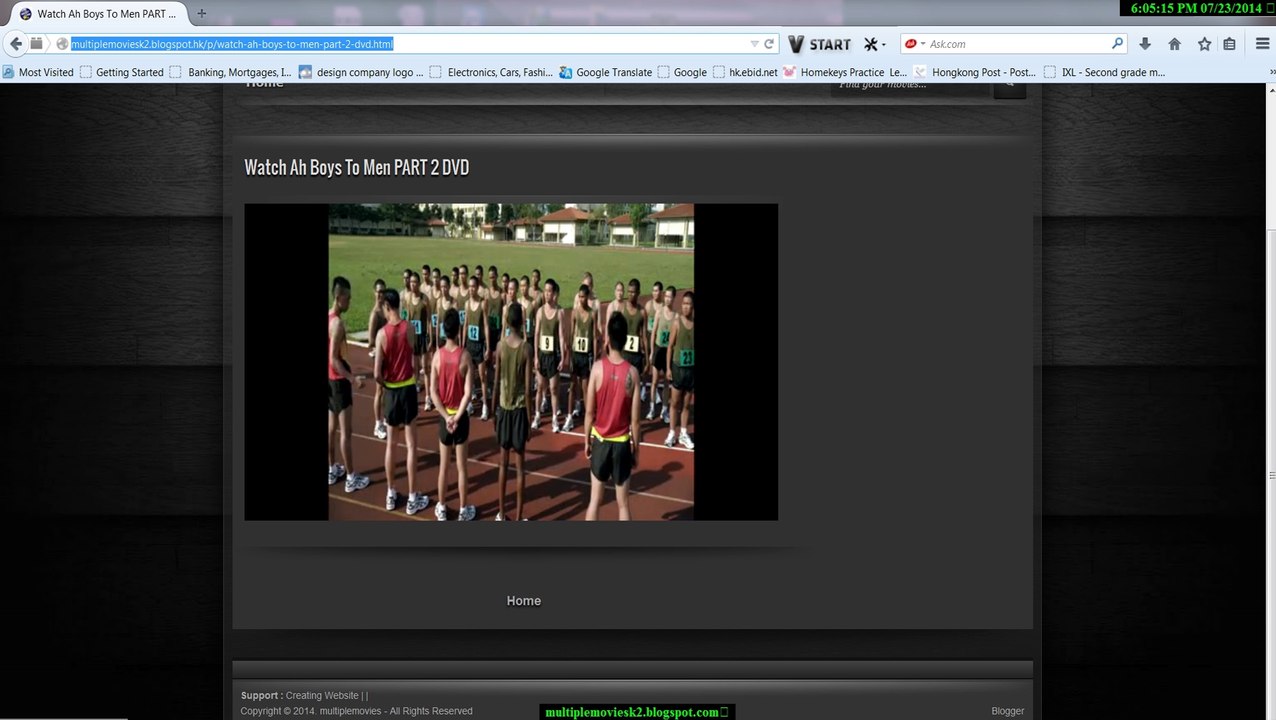Screen dimensions: 1276x720
Task: Click the Home item in the site navigation bar
Action: pyautogui.click(x=265, y=87)
